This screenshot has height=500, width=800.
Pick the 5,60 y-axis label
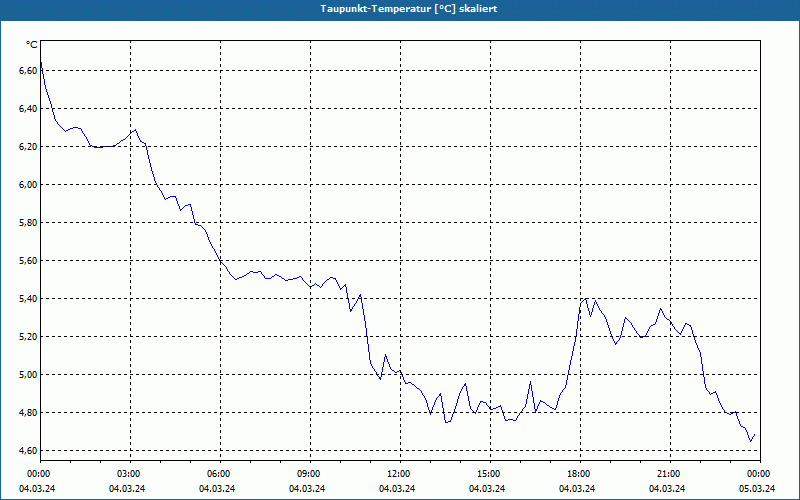pos(28,261)
